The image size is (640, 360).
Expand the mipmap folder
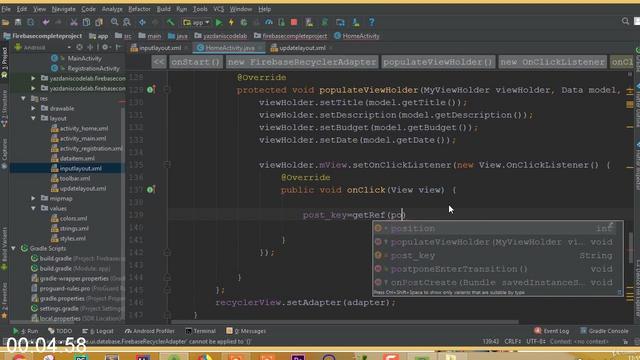[33, 198]
